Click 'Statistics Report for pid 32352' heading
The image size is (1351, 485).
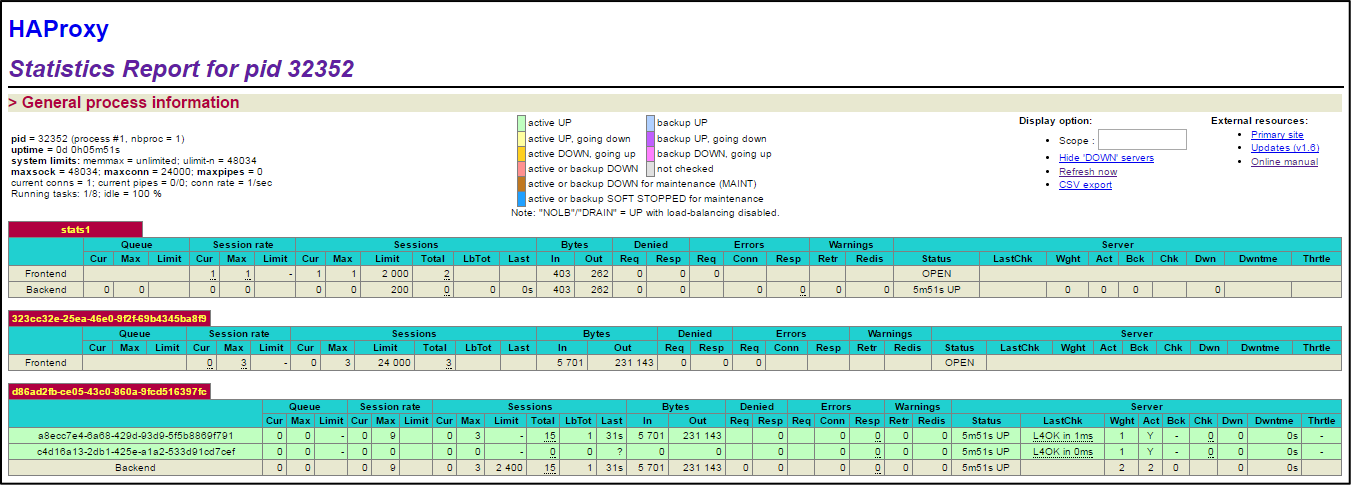point(181,69)
